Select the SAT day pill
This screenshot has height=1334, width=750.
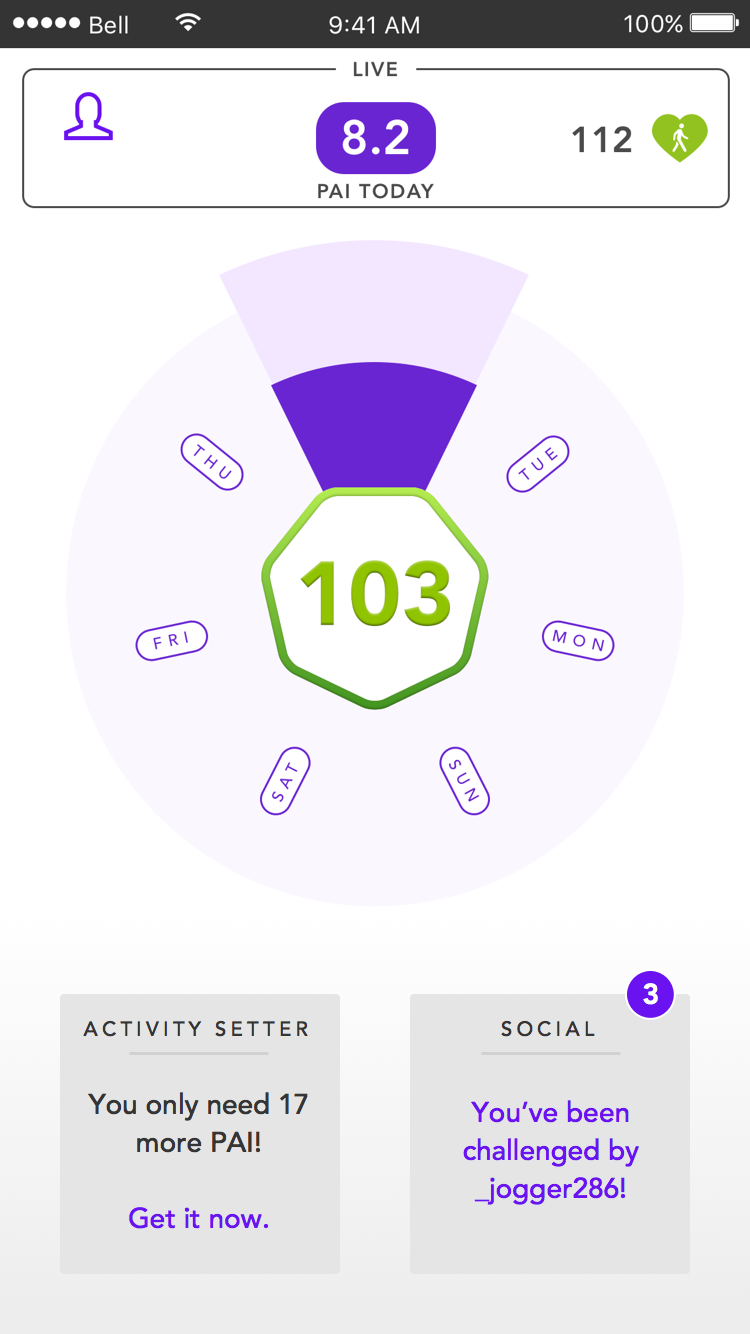[x=285, y=781]
